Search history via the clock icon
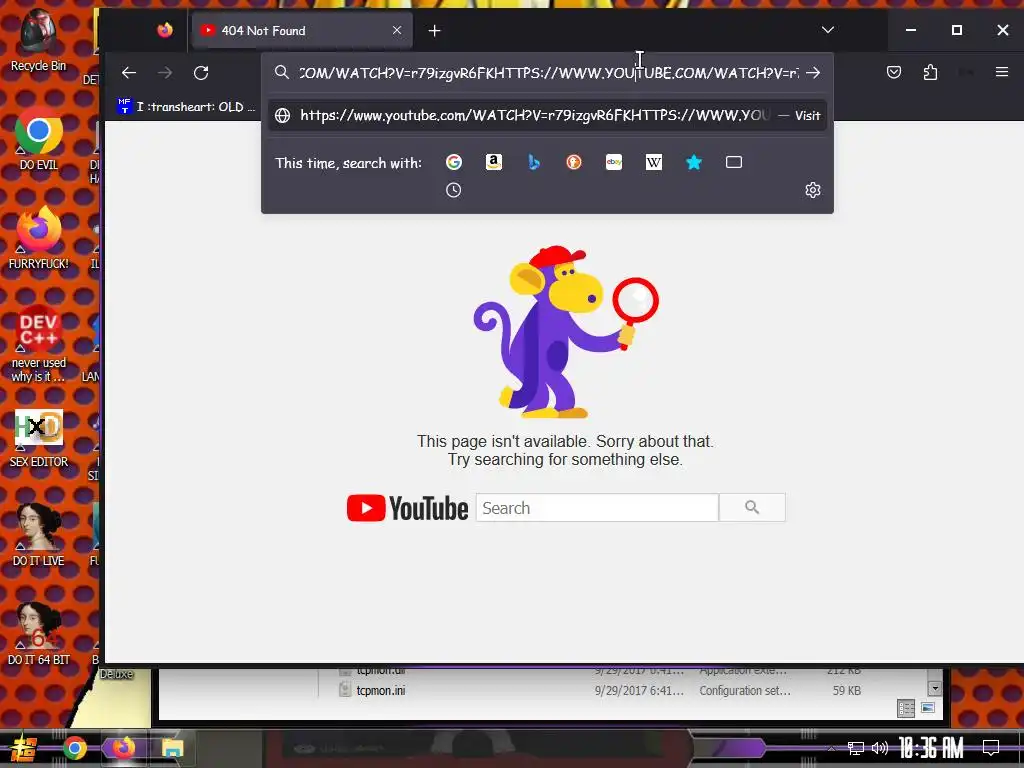Viewport: 1024px width, 768px height. point(453,190)
